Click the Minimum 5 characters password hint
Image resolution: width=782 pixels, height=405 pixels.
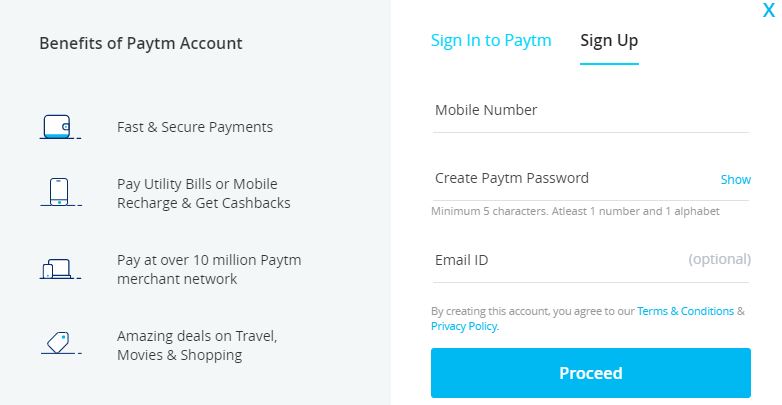point(575,212)
